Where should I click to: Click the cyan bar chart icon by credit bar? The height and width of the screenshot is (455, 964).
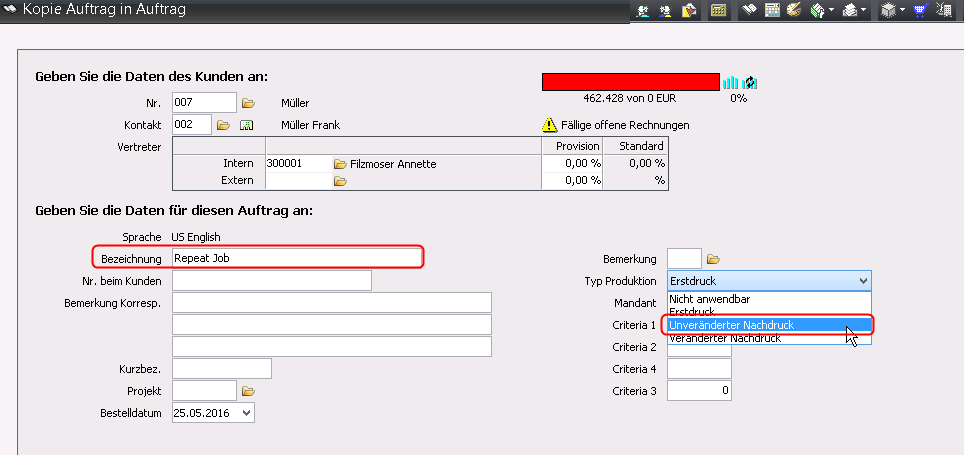730,82
